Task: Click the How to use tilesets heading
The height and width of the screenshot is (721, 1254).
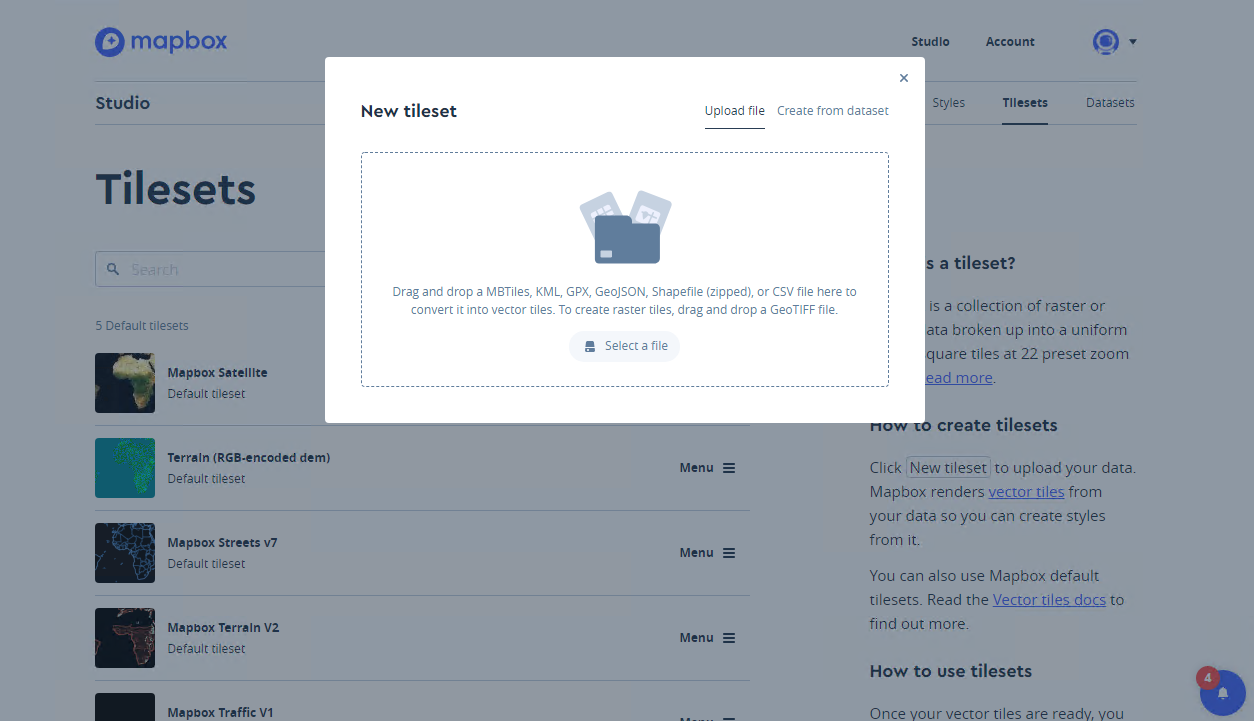Action: tap(951, 671)
